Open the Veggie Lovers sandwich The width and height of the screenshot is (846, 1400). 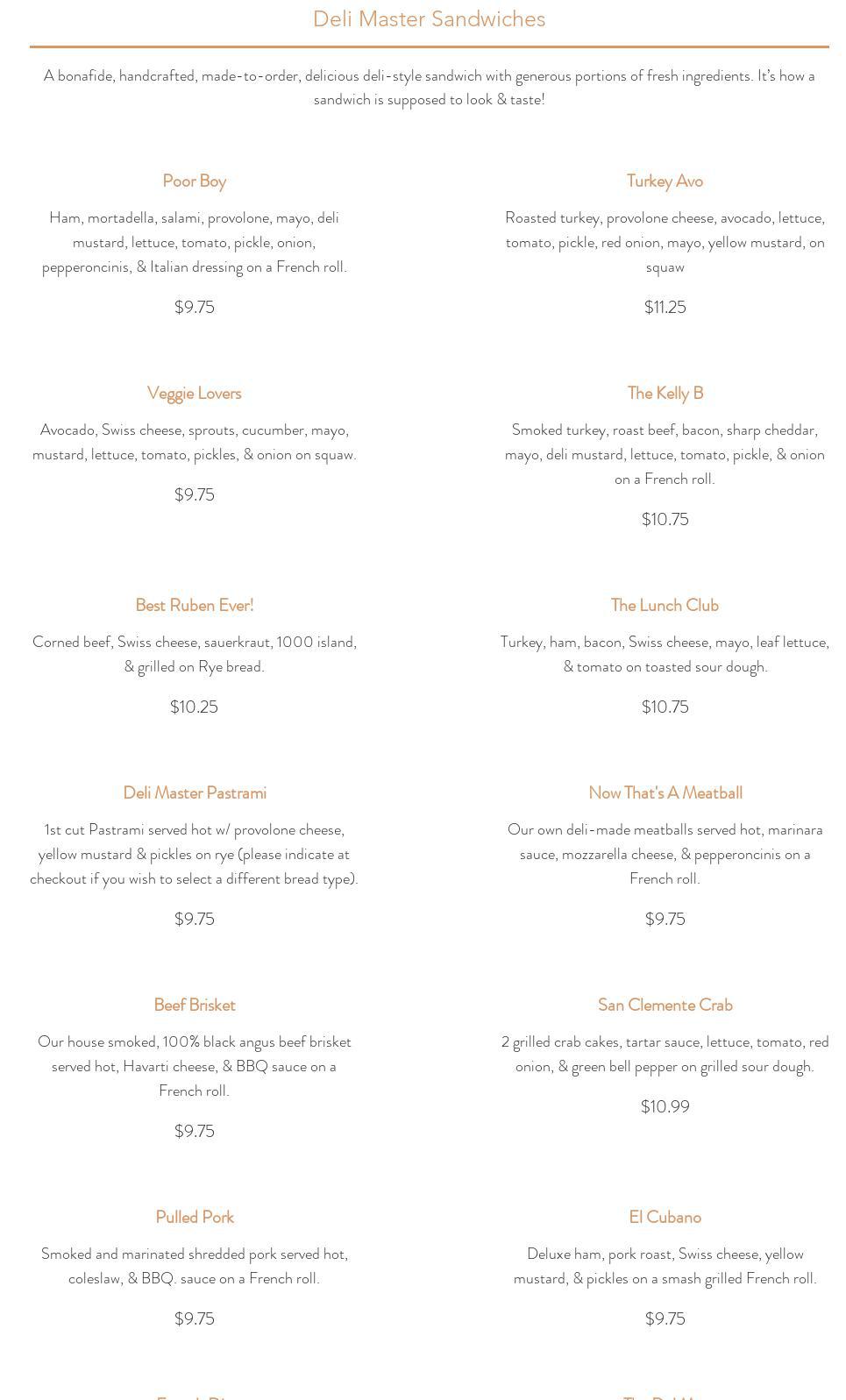[195, 394]
